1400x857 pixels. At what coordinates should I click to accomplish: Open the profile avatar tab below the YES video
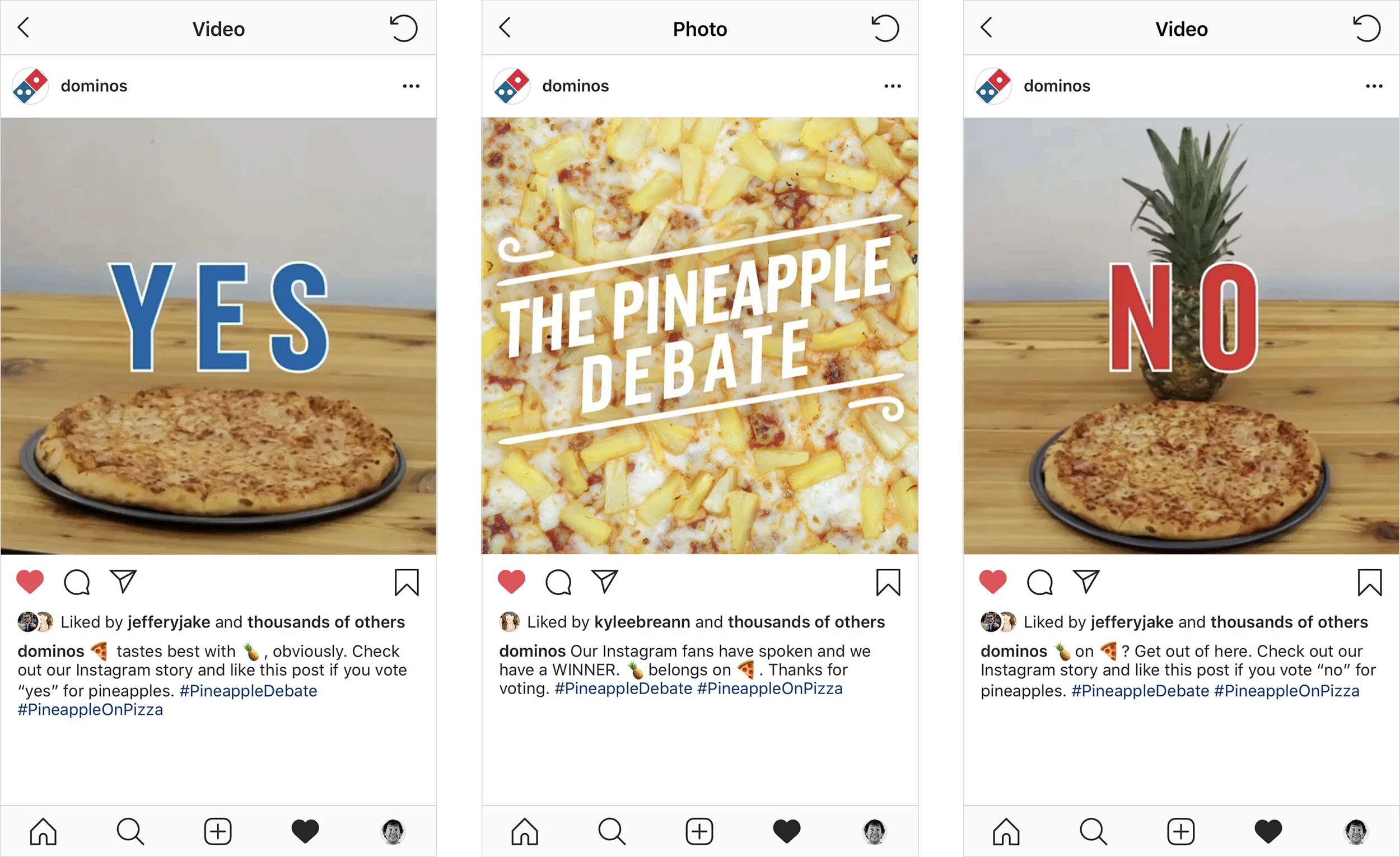[x=393, y=831]
